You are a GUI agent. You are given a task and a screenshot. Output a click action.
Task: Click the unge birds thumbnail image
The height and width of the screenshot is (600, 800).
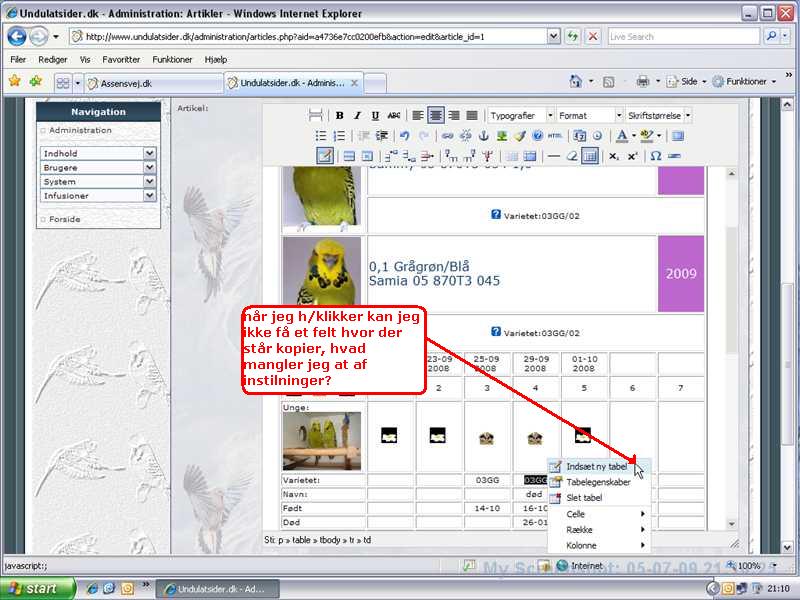click(x=321, y=441)
